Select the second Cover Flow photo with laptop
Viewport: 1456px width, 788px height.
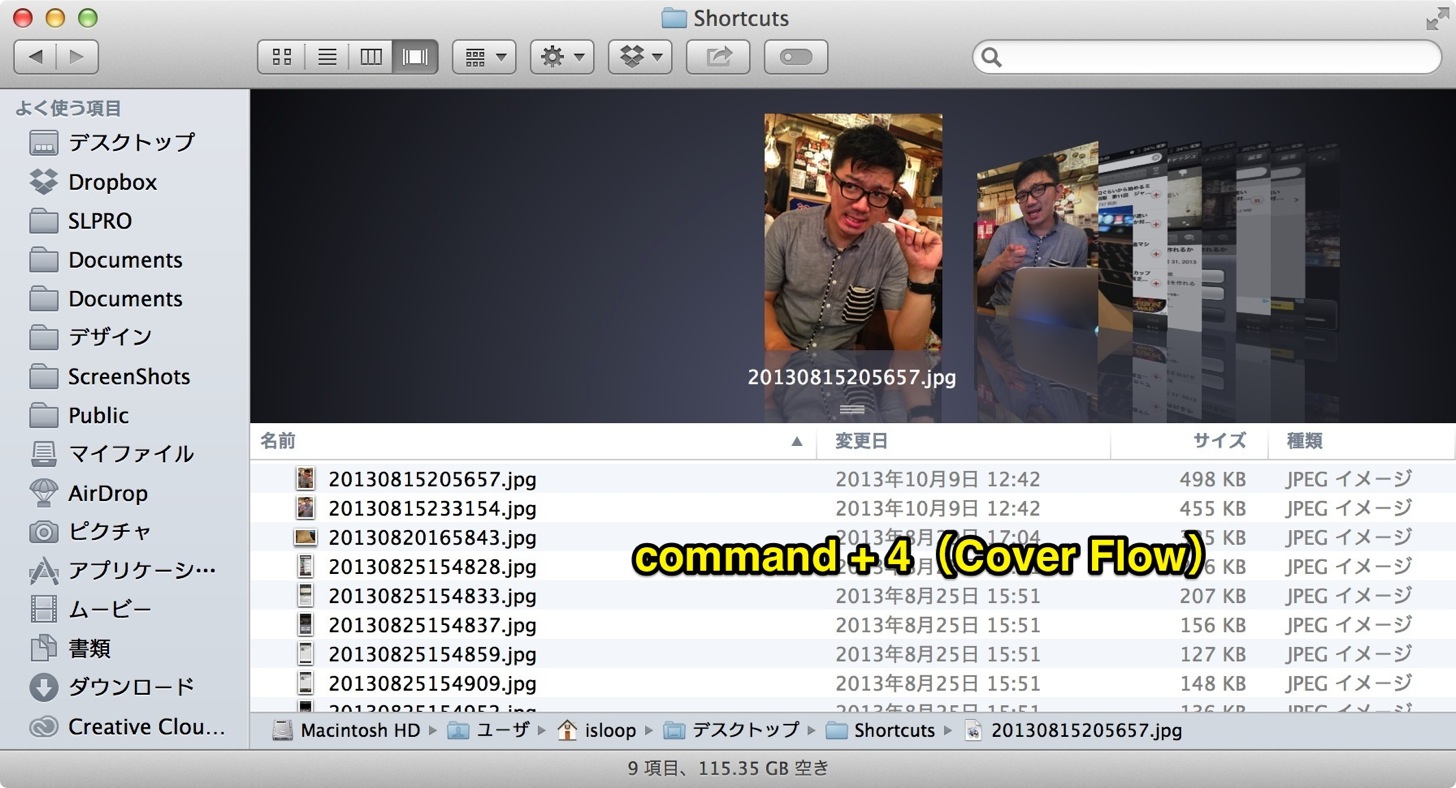coord(1037,237)
